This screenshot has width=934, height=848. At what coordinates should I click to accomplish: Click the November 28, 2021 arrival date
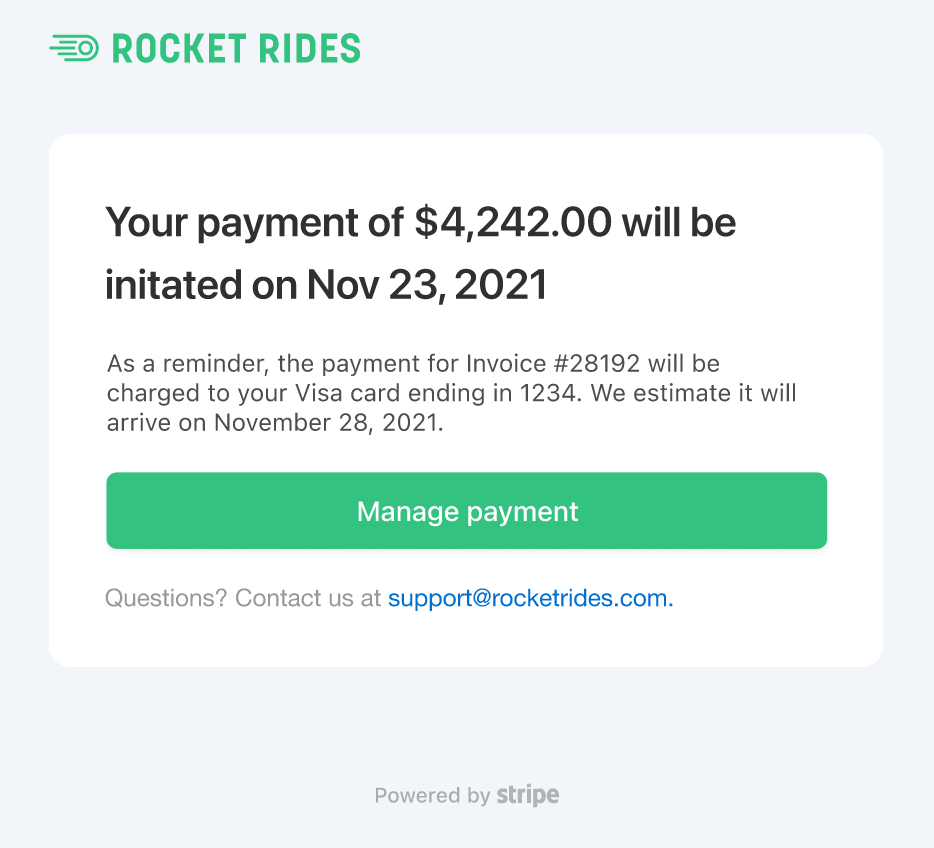(327, 422)
